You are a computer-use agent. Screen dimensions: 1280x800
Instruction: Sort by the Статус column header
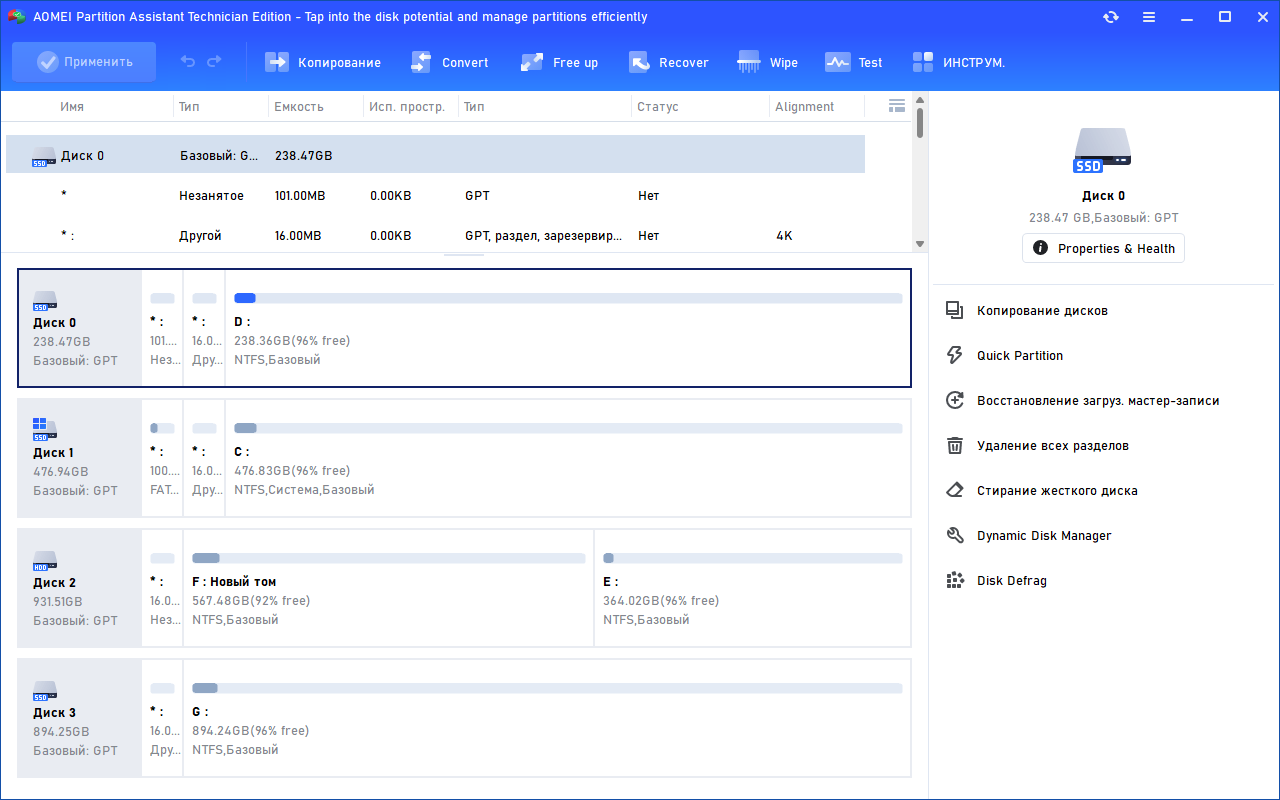(658, 107)
